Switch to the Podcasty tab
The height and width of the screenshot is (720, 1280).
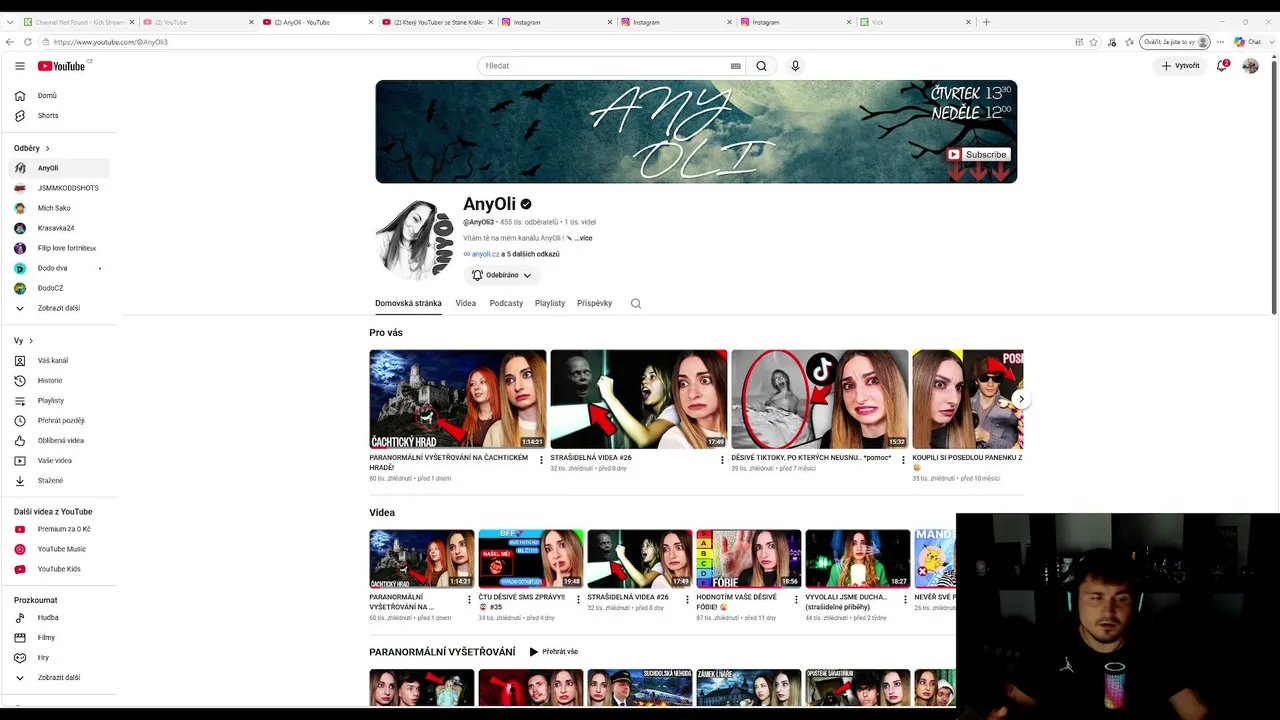click(x=506, y=303)
